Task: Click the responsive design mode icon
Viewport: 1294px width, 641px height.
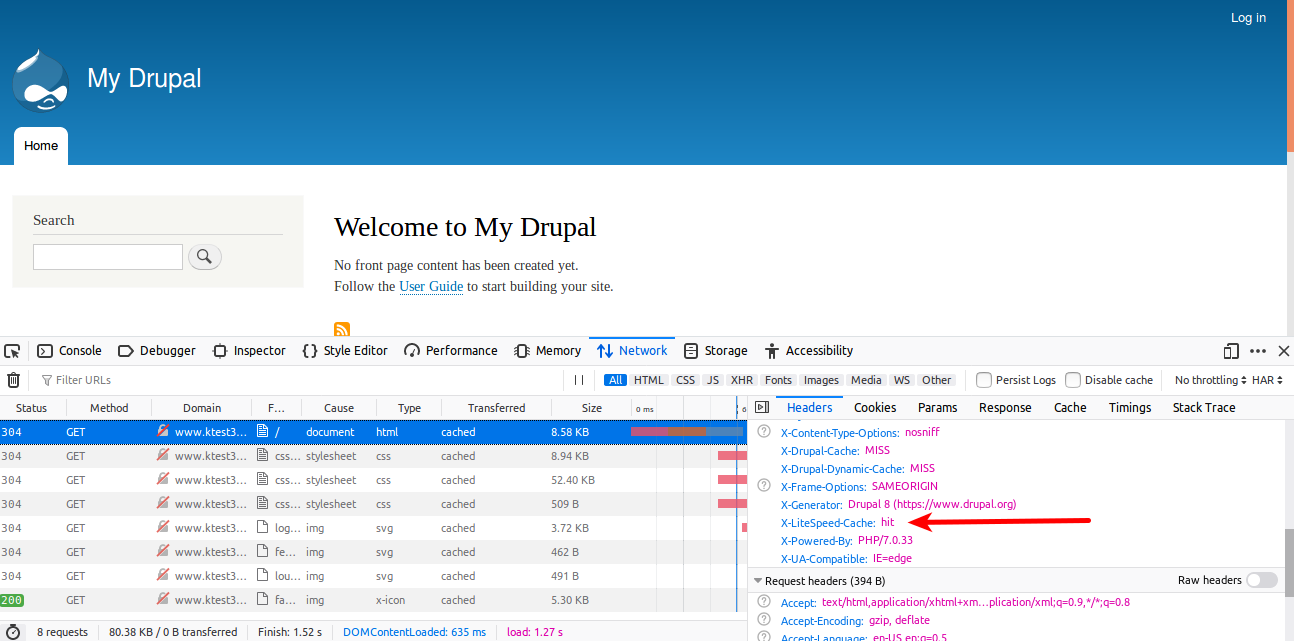Action: pyautogui.click(x=1231, y=351)
